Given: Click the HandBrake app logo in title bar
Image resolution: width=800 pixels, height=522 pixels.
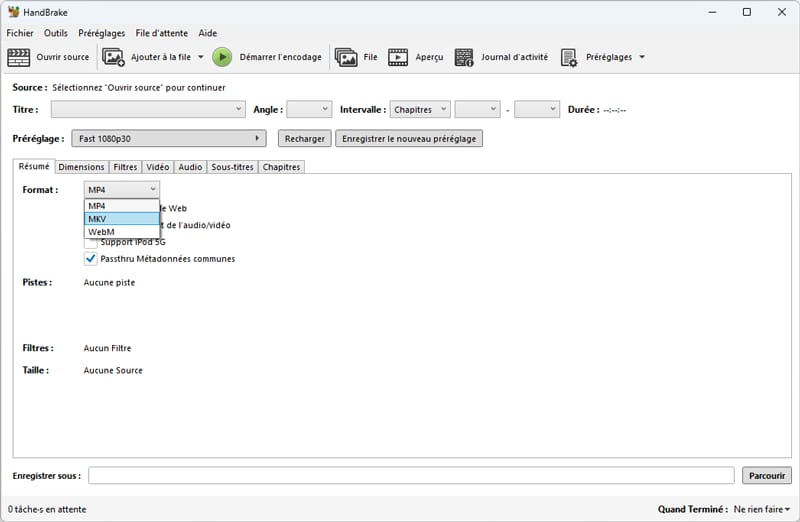Looking at the screenshot, I should [x=13, y=12].
